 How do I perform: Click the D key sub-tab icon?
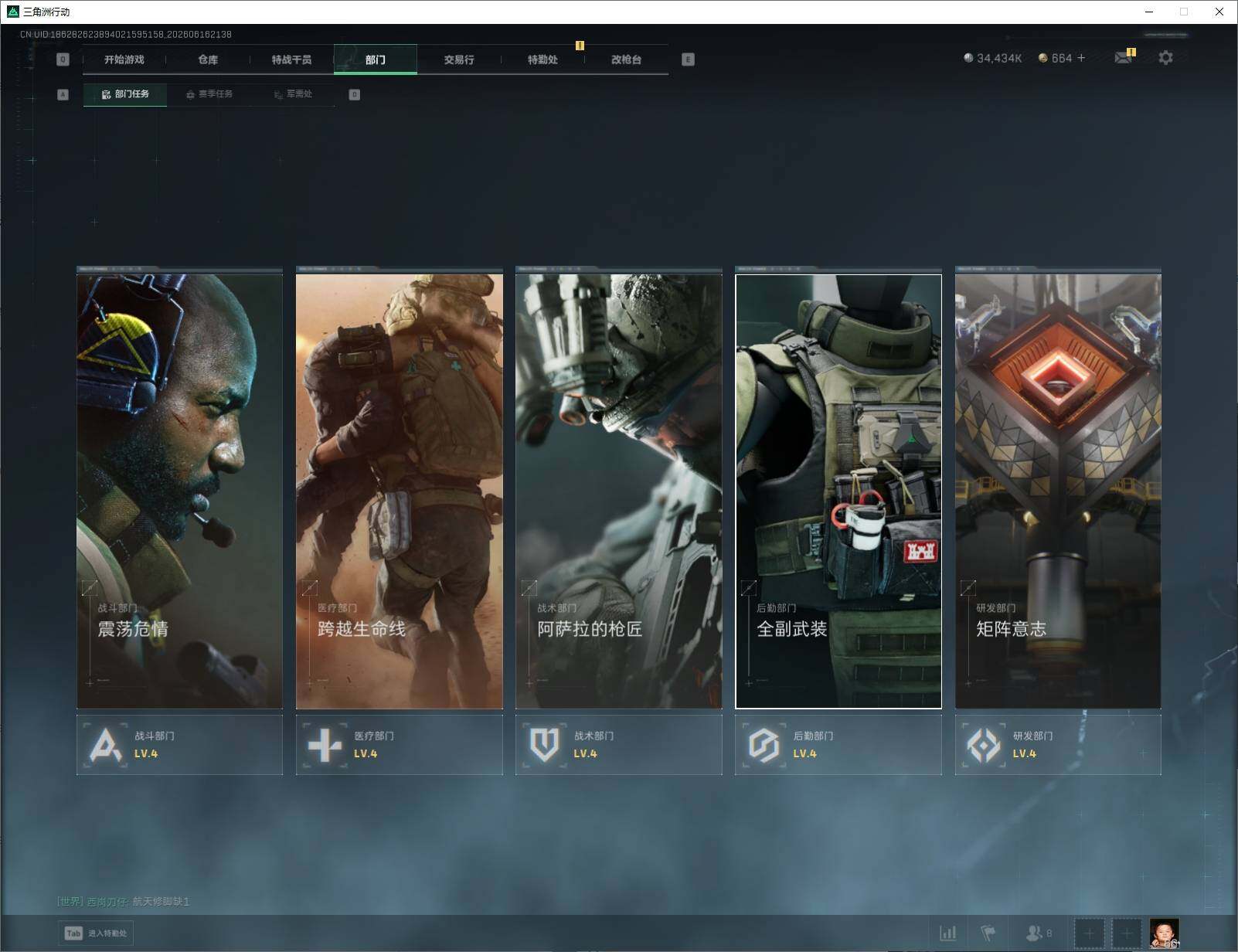pyautogui.click(x=355, y=95)
